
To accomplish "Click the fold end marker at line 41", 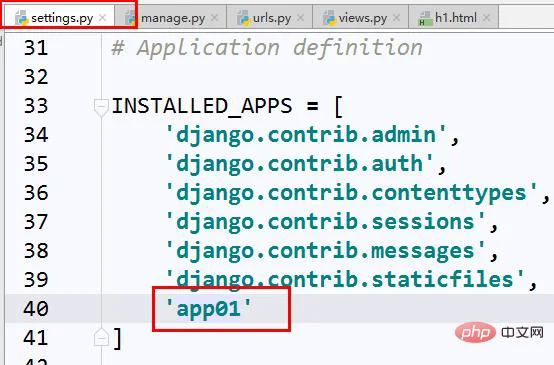I will 101,337.
